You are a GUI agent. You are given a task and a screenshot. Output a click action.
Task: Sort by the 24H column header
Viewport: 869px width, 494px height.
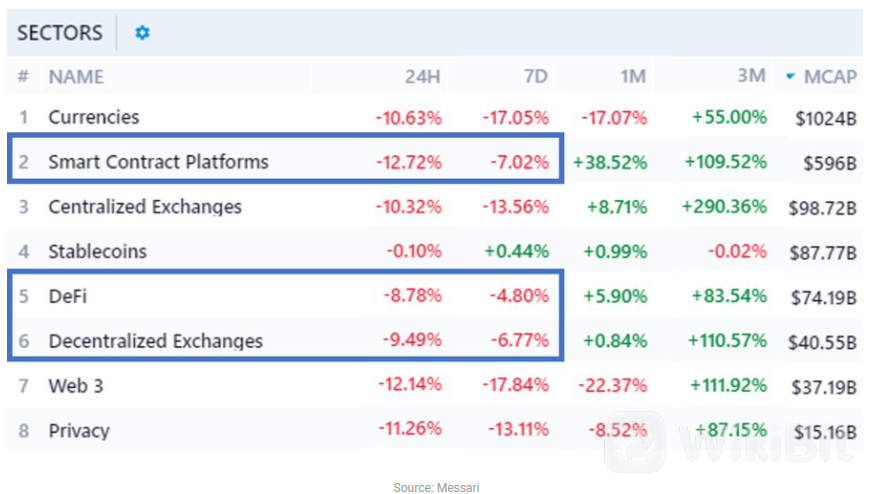[x=424, y=76]
